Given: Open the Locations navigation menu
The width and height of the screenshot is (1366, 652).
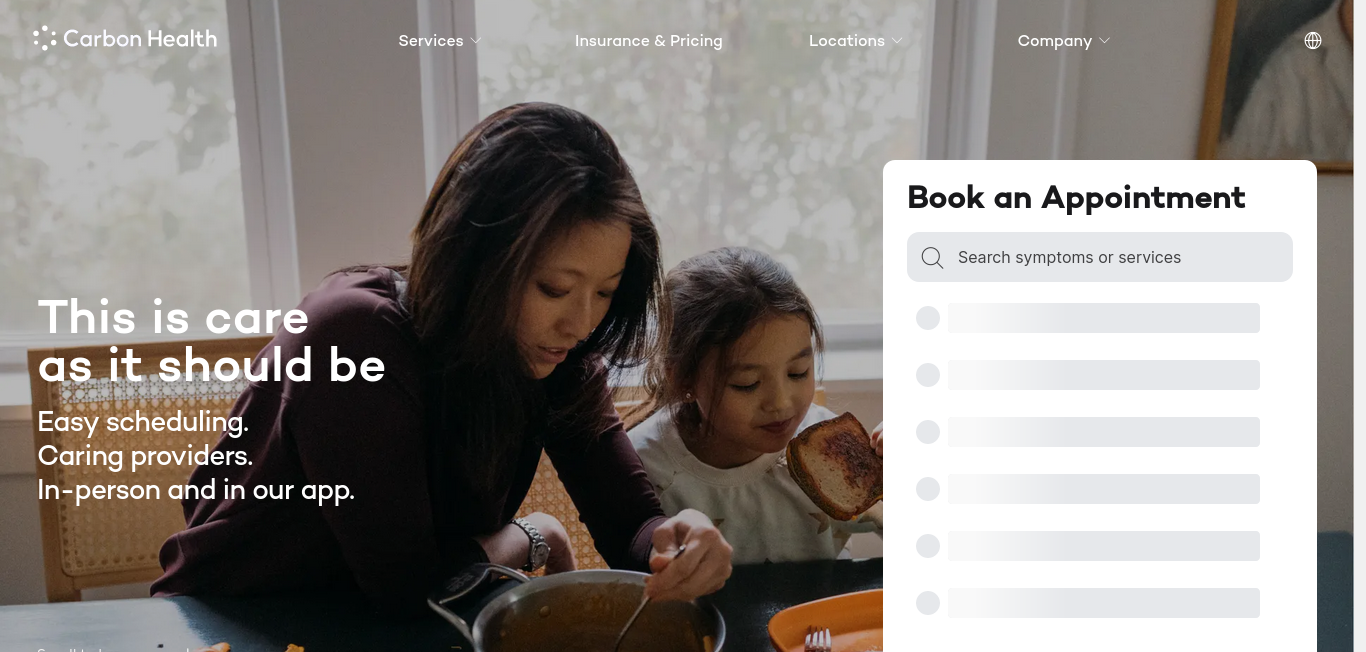Looking at the screenshot, I should pyautogui.click(x=847, y=41).
